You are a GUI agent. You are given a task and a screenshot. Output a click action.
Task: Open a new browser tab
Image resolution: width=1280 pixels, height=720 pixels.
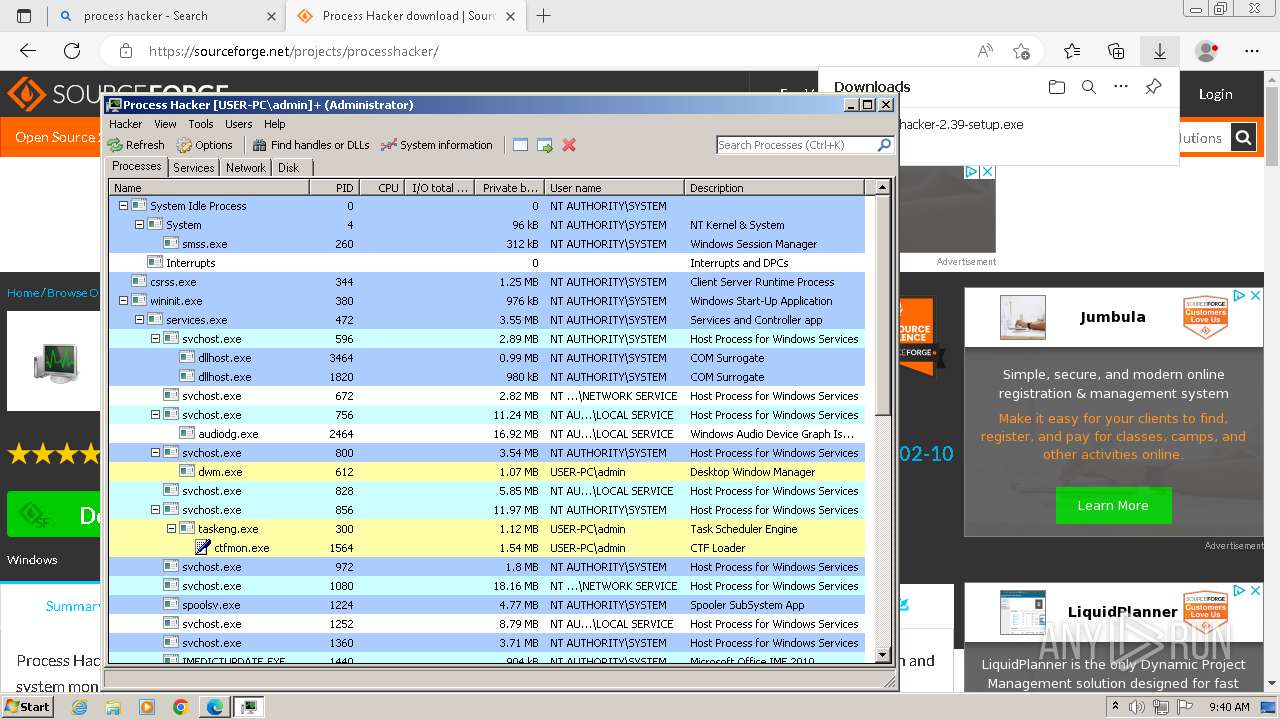(x=544, y=15)
